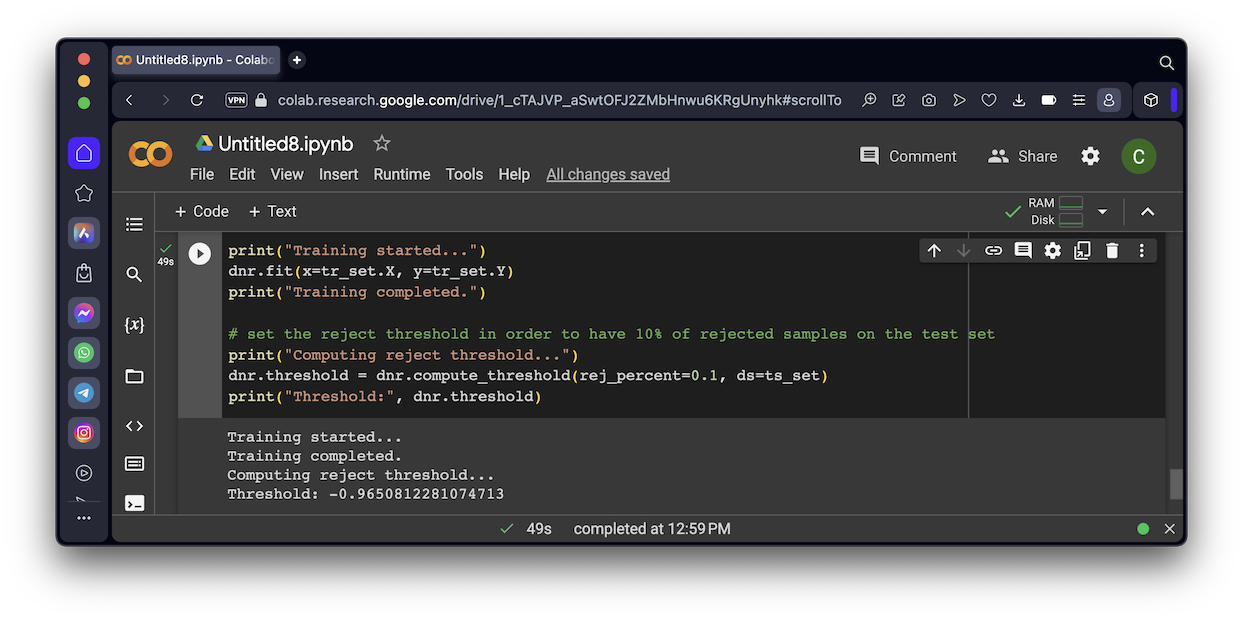Open more cell actions three-dot menu
This screenshot has height=620, width=1243.
pos(1141,251)
